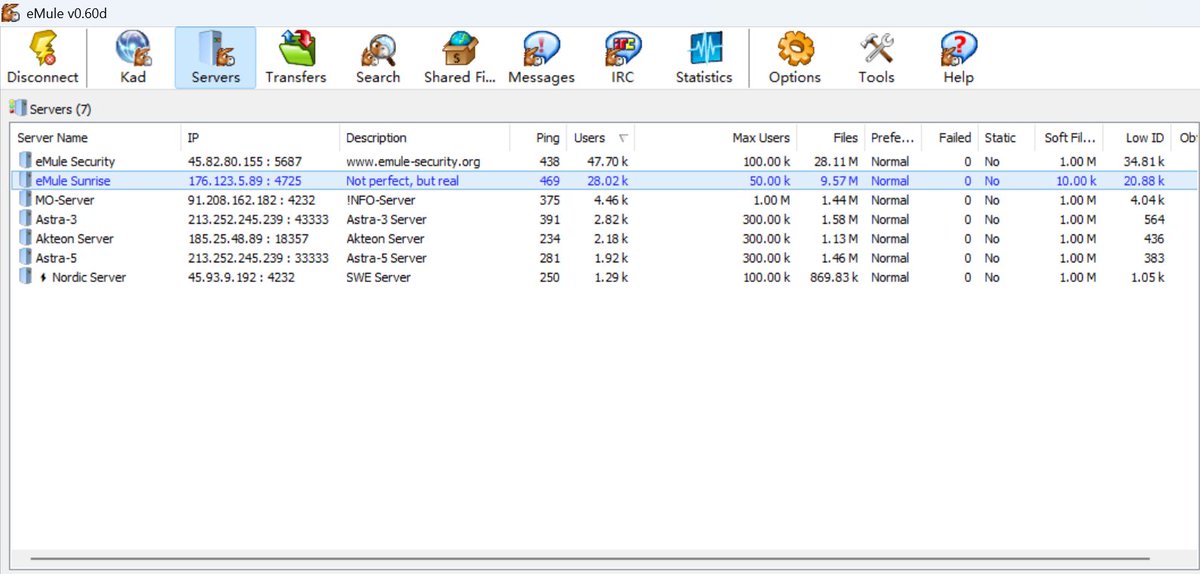Open the Search window
The height and width of the screenshot is (574, 1200).
click(378, 58)
